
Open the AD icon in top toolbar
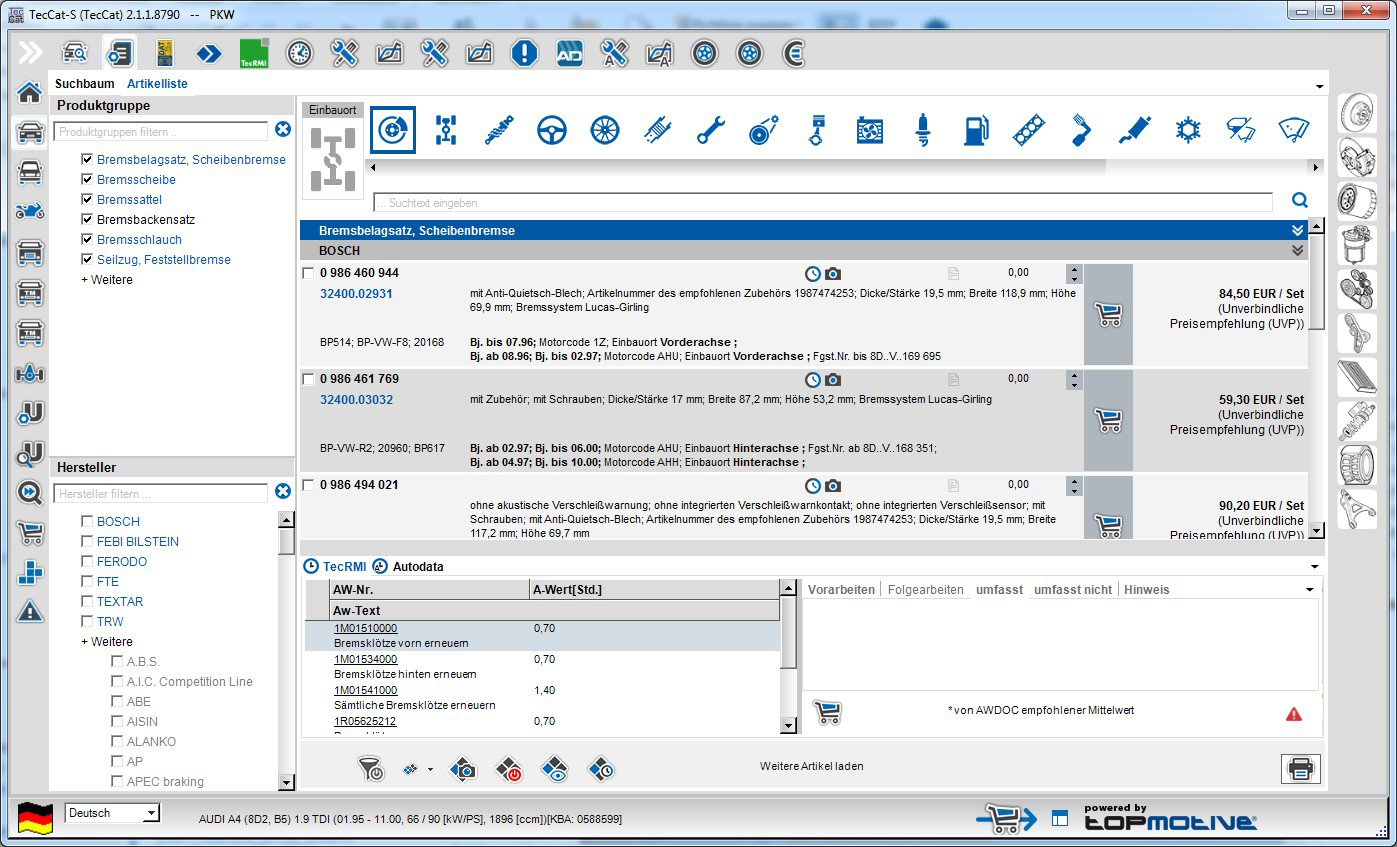[x=569, y=53]
